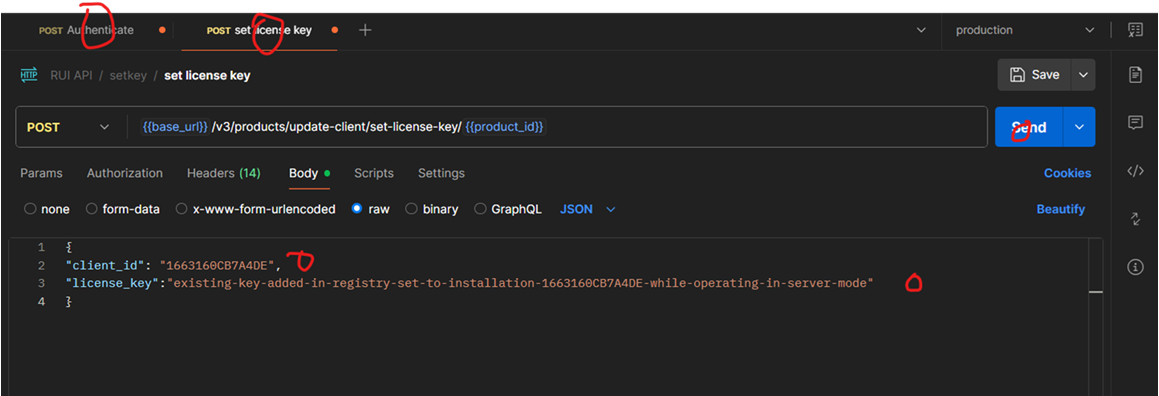Image resolution: width=1159 pixels, height=396 pixels.
Task: Click the {{product_id}} variable in URL
Action: [504, 127]
